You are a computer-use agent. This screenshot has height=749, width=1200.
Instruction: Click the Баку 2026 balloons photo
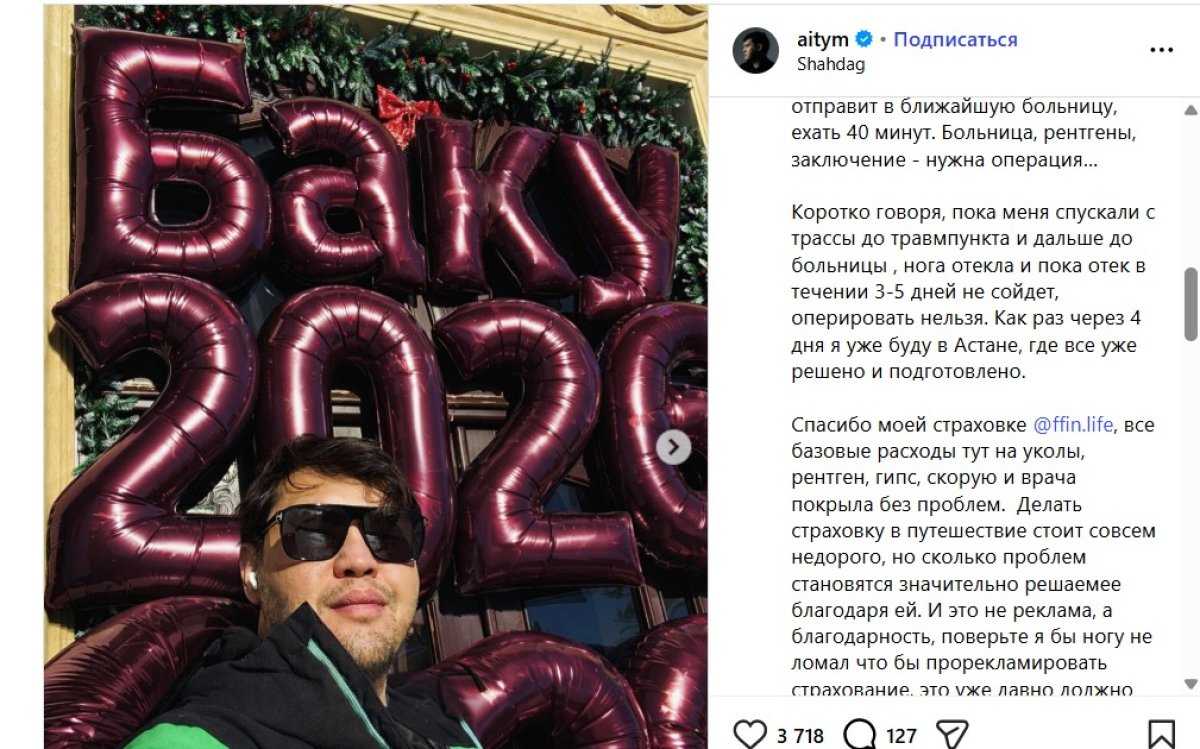click(x=376, y=376)
